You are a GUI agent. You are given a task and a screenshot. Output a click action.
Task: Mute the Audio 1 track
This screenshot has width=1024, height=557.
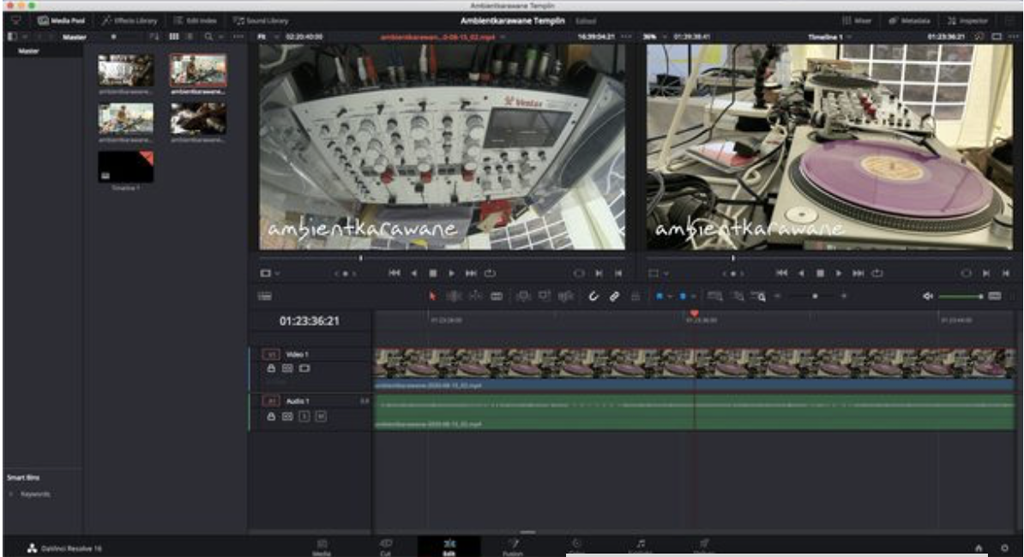coord(321,415)
